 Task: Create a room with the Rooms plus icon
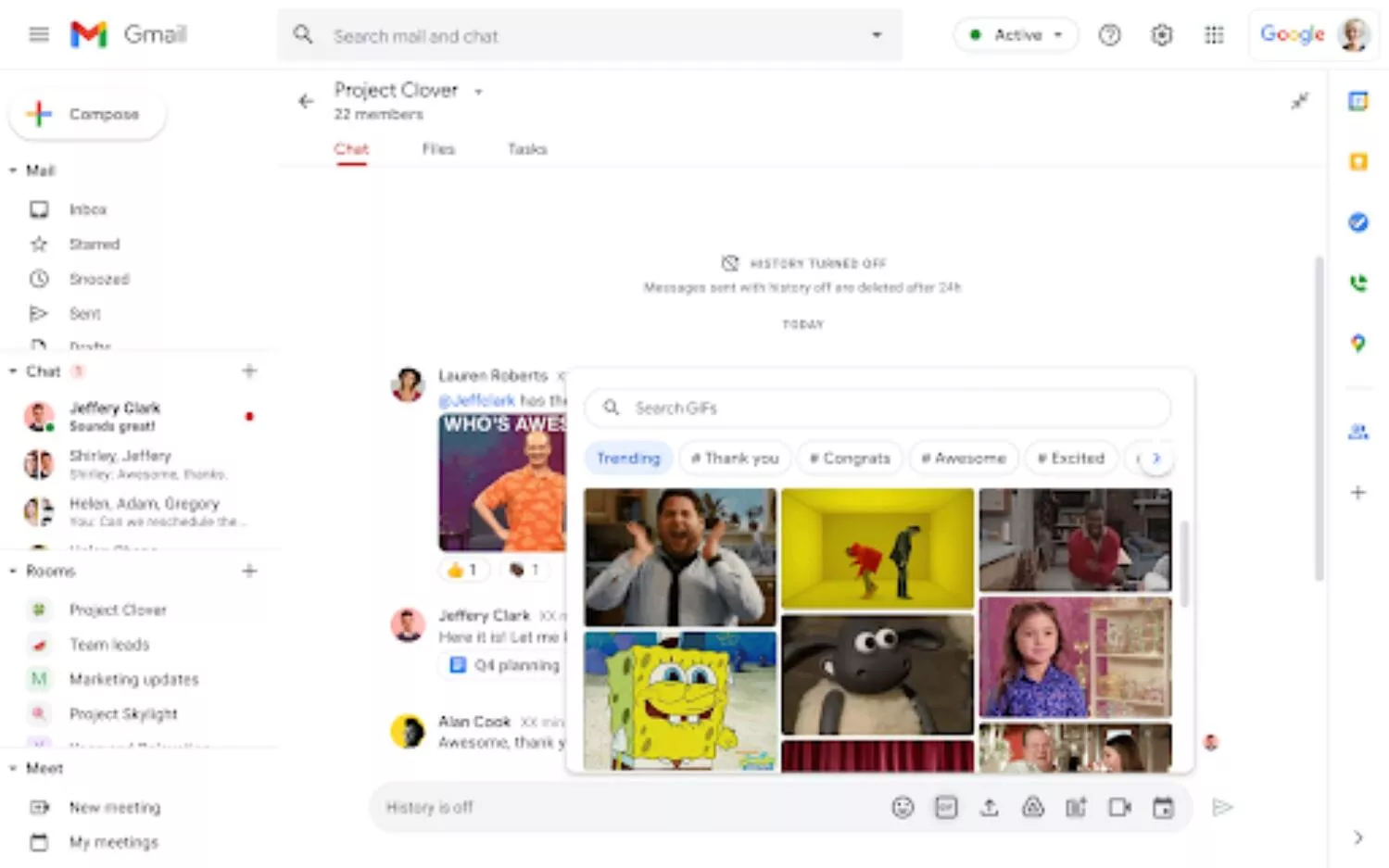click(x=249, y=571)
